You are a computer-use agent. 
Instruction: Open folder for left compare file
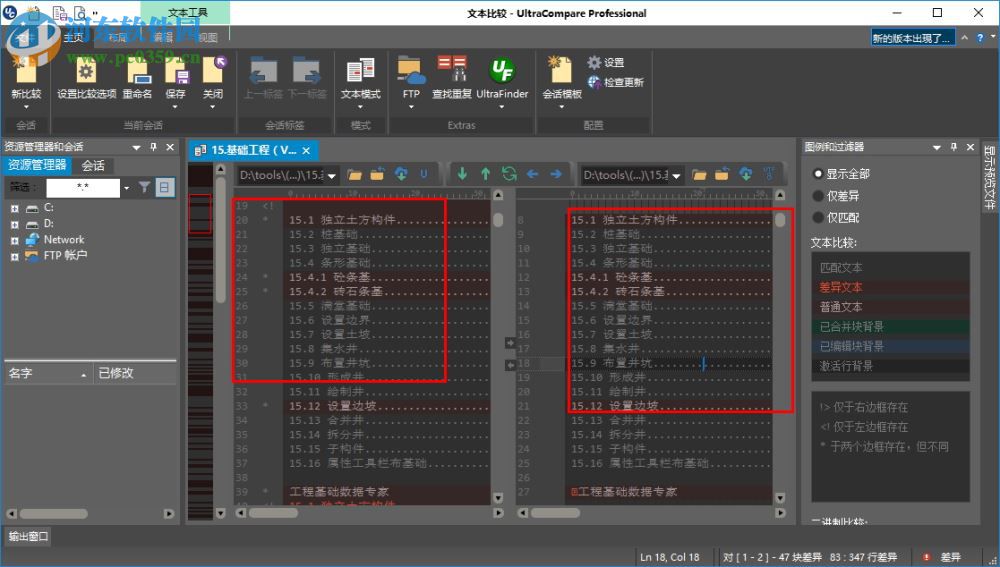355,174
